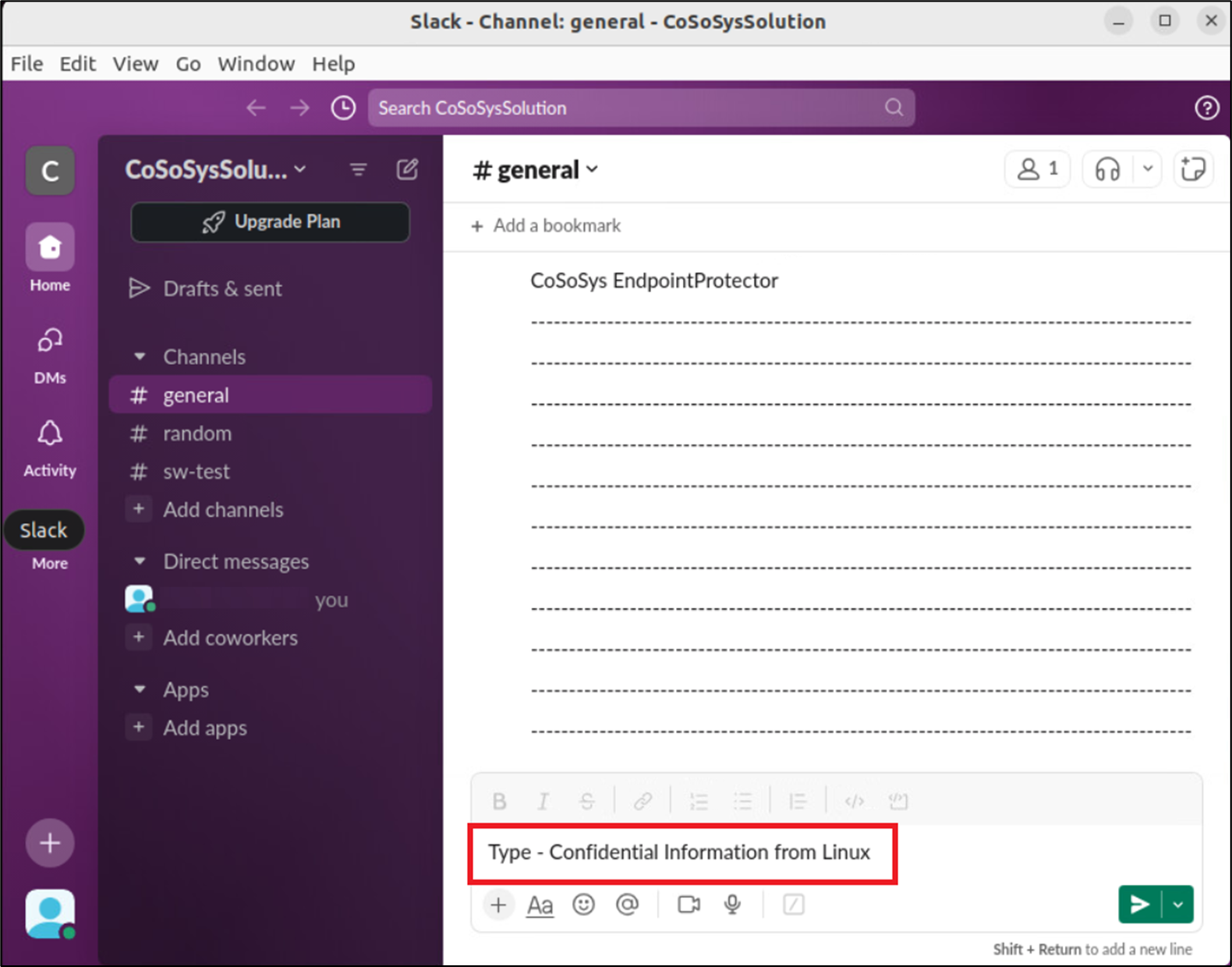Image resolution: width=1232 pixels, height=967 pixels.
Task: Select the sw-test channel
Action: pos(196,471)
